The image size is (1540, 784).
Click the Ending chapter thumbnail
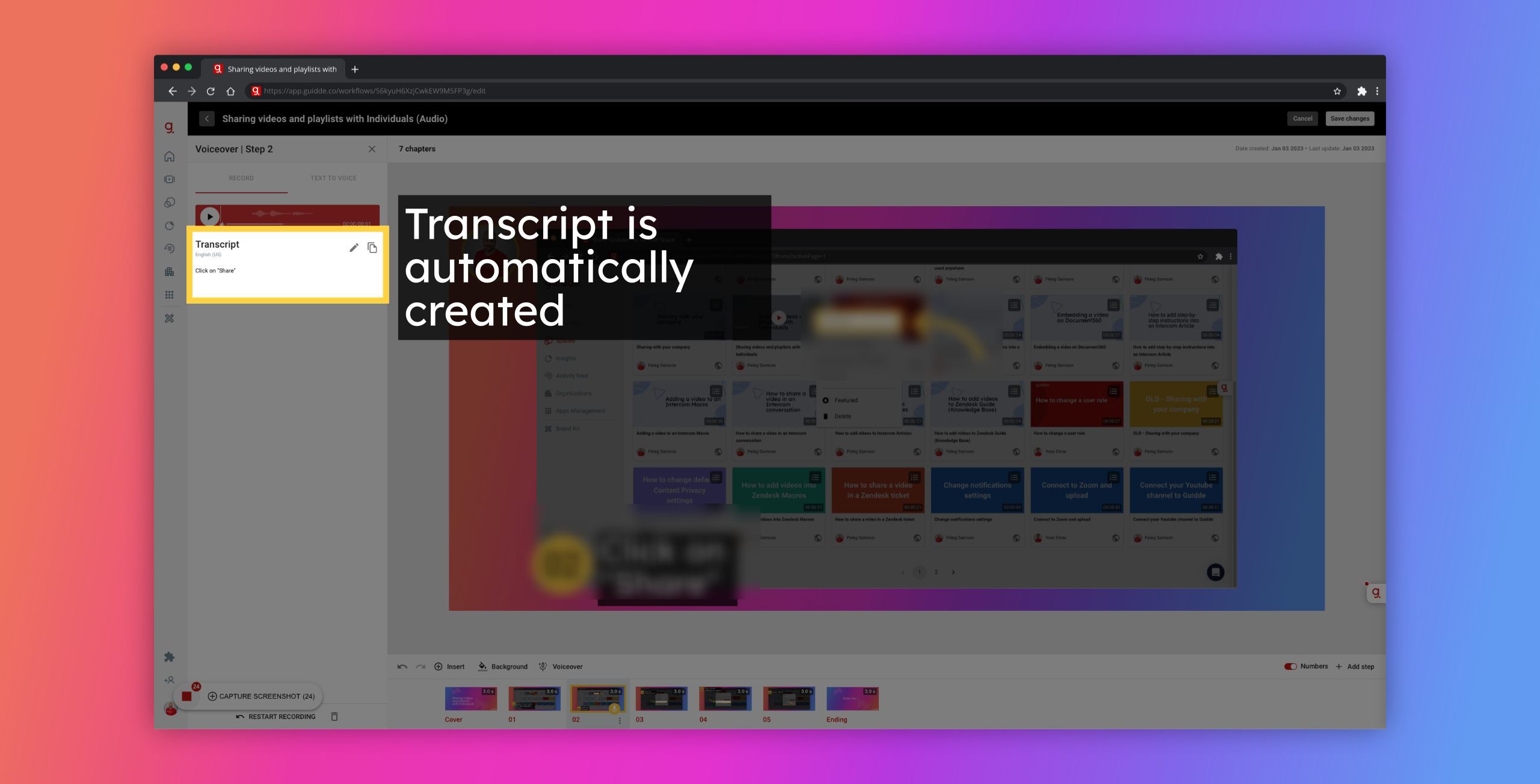852,699
